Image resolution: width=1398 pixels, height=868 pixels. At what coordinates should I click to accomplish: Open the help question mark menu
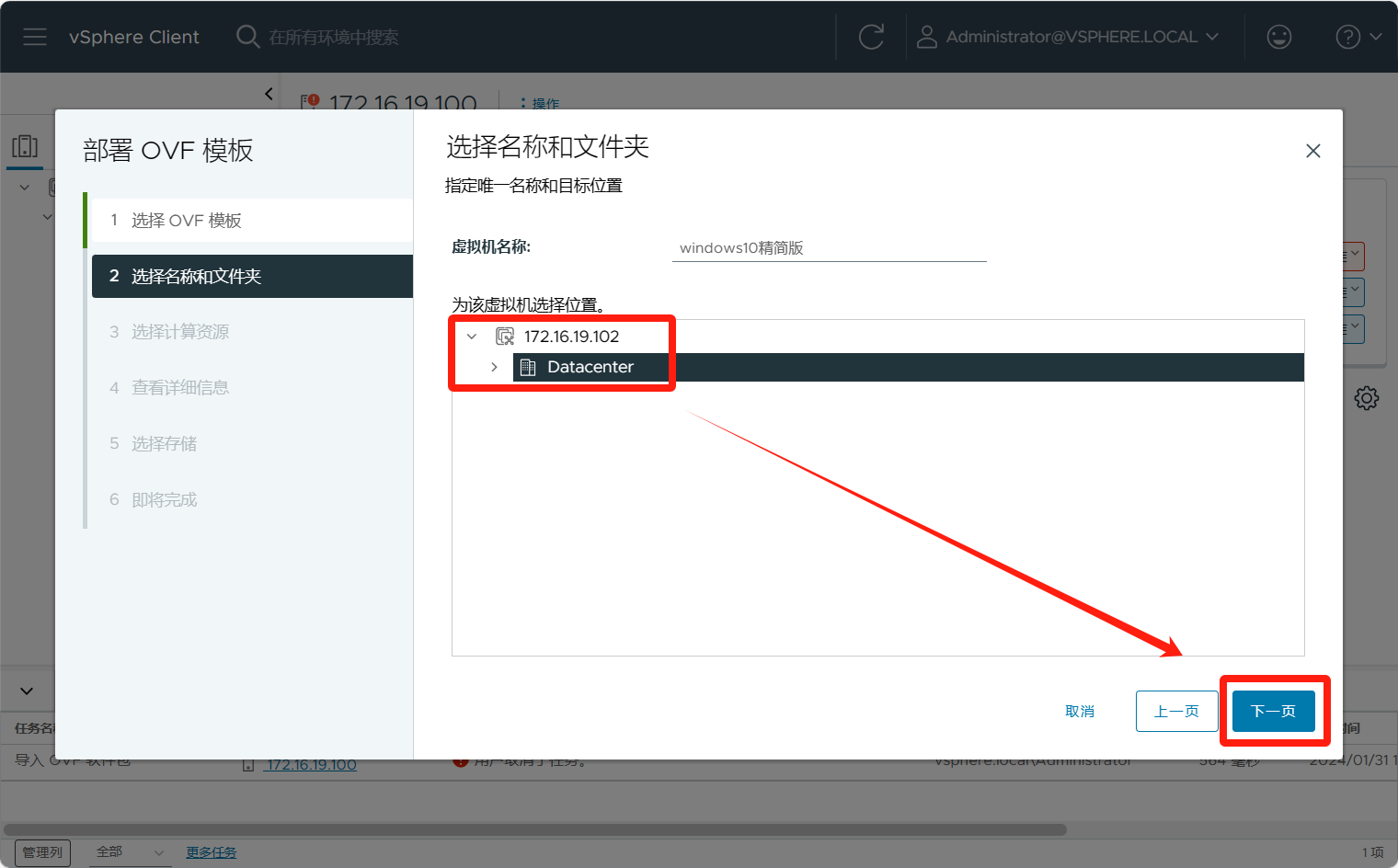[x=1348, y=37]
